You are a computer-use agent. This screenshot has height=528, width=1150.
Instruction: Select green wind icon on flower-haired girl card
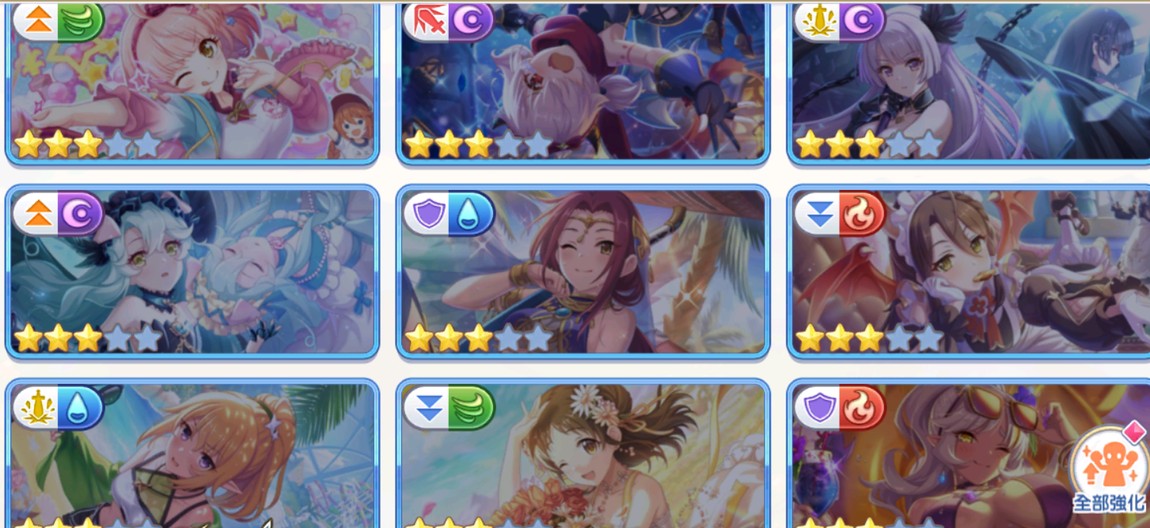click(x=469, y=408)
